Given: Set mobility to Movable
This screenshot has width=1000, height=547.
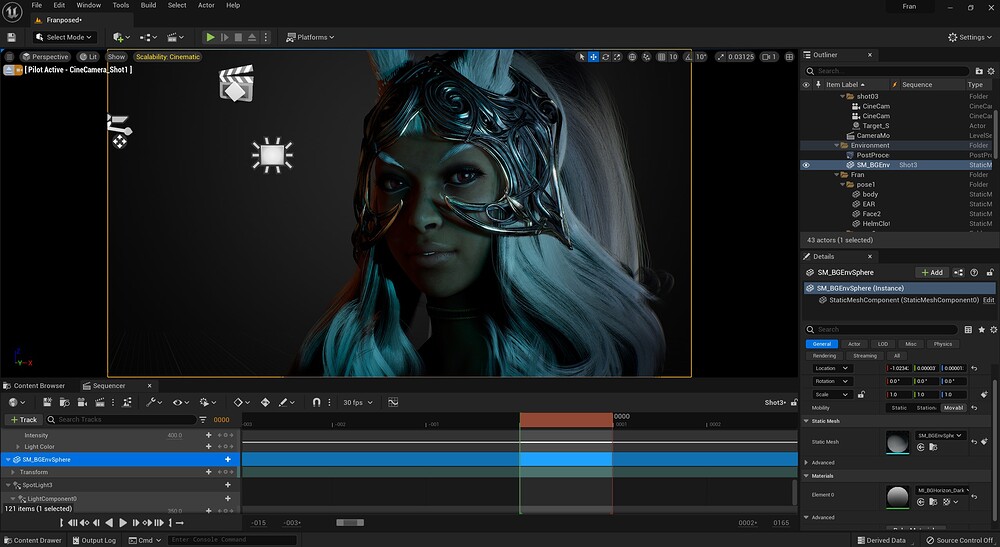Looking at the screenshot, I should [x=953, y=408].
